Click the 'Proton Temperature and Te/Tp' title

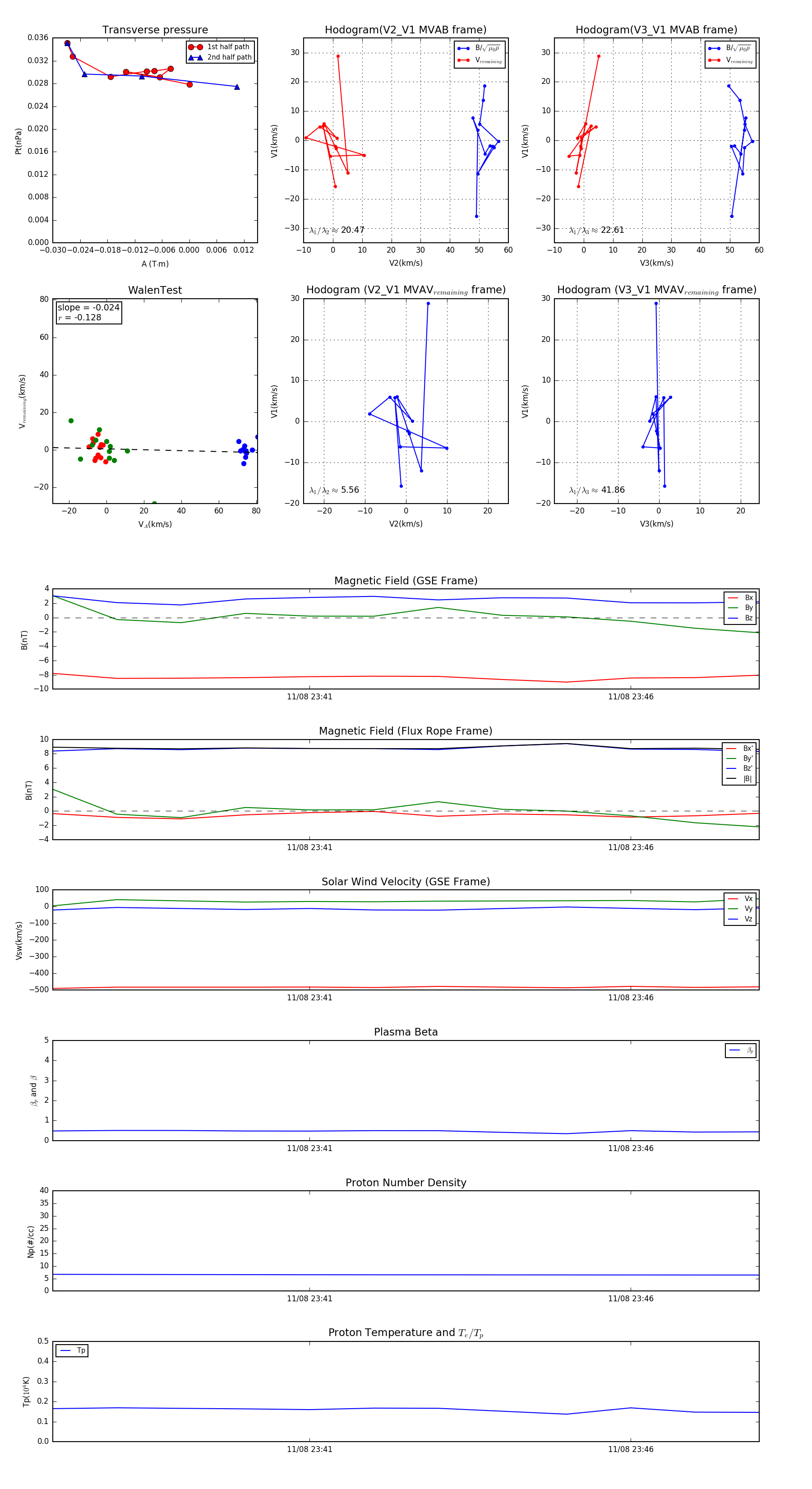point(406,1332)
